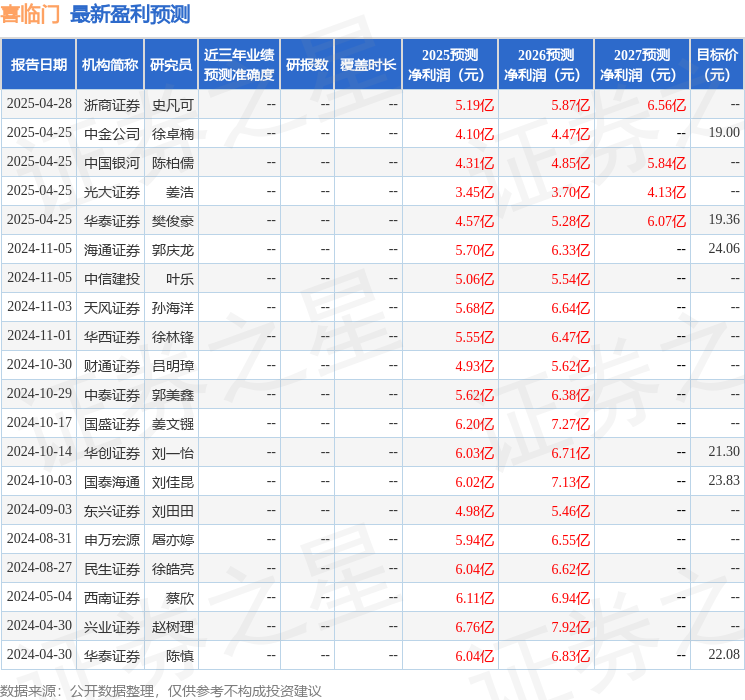
Task: Click the 6.64亿 value
Action: point(570,308)
